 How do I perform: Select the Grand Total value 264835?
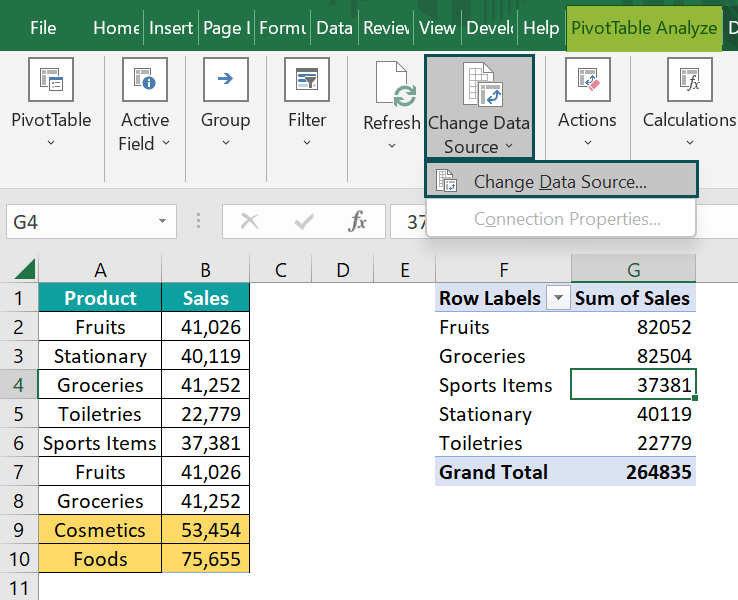(x=634, y=472)
